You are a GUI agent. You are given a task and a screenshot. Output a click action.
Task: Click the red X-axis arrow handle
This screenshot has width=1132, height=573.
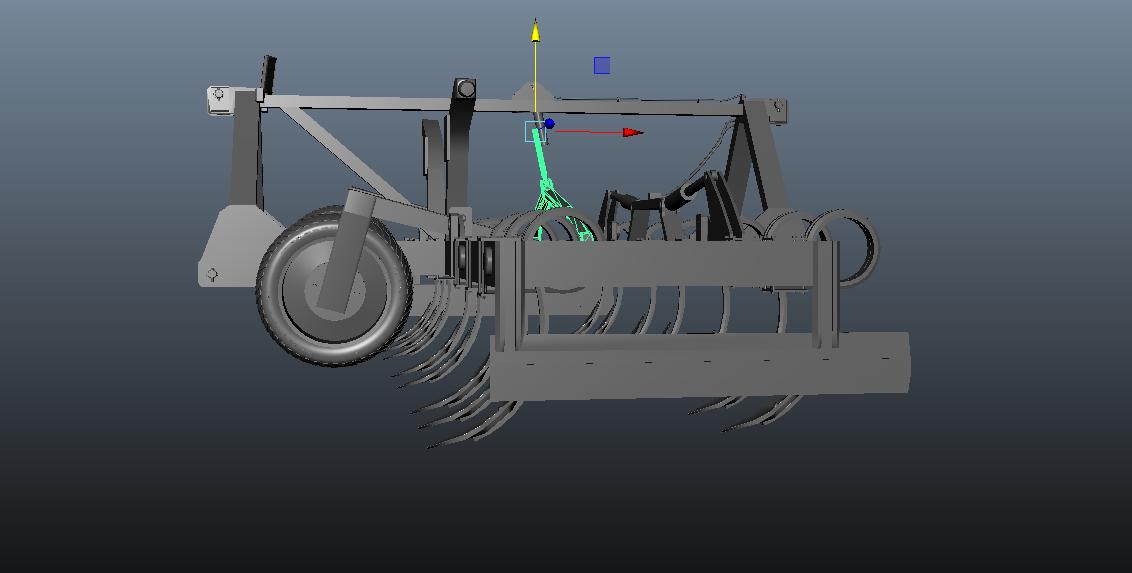point(632,132)
